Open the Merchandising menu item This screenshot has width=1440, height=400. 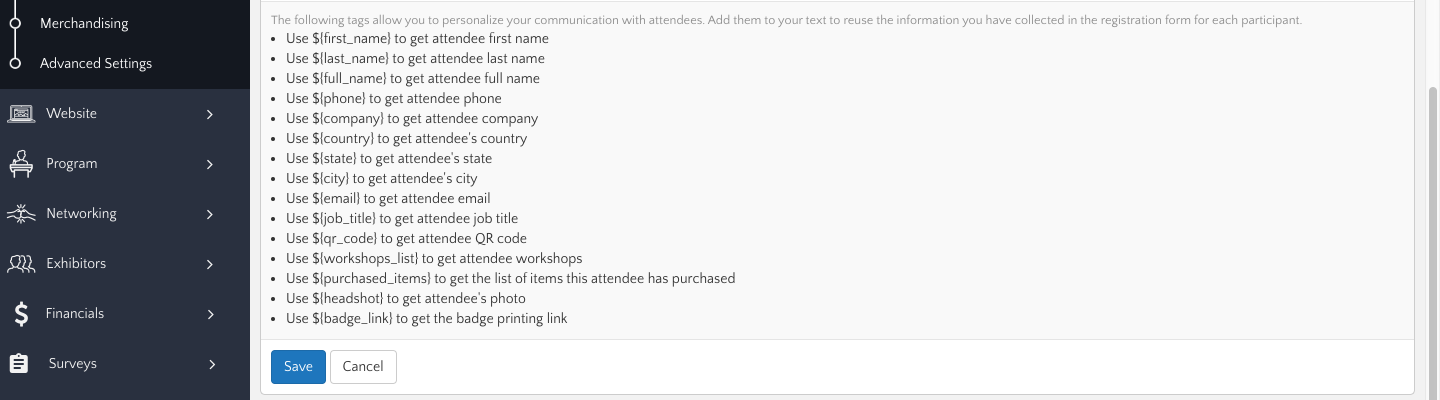pyautogui.click(x=84, y=23)
